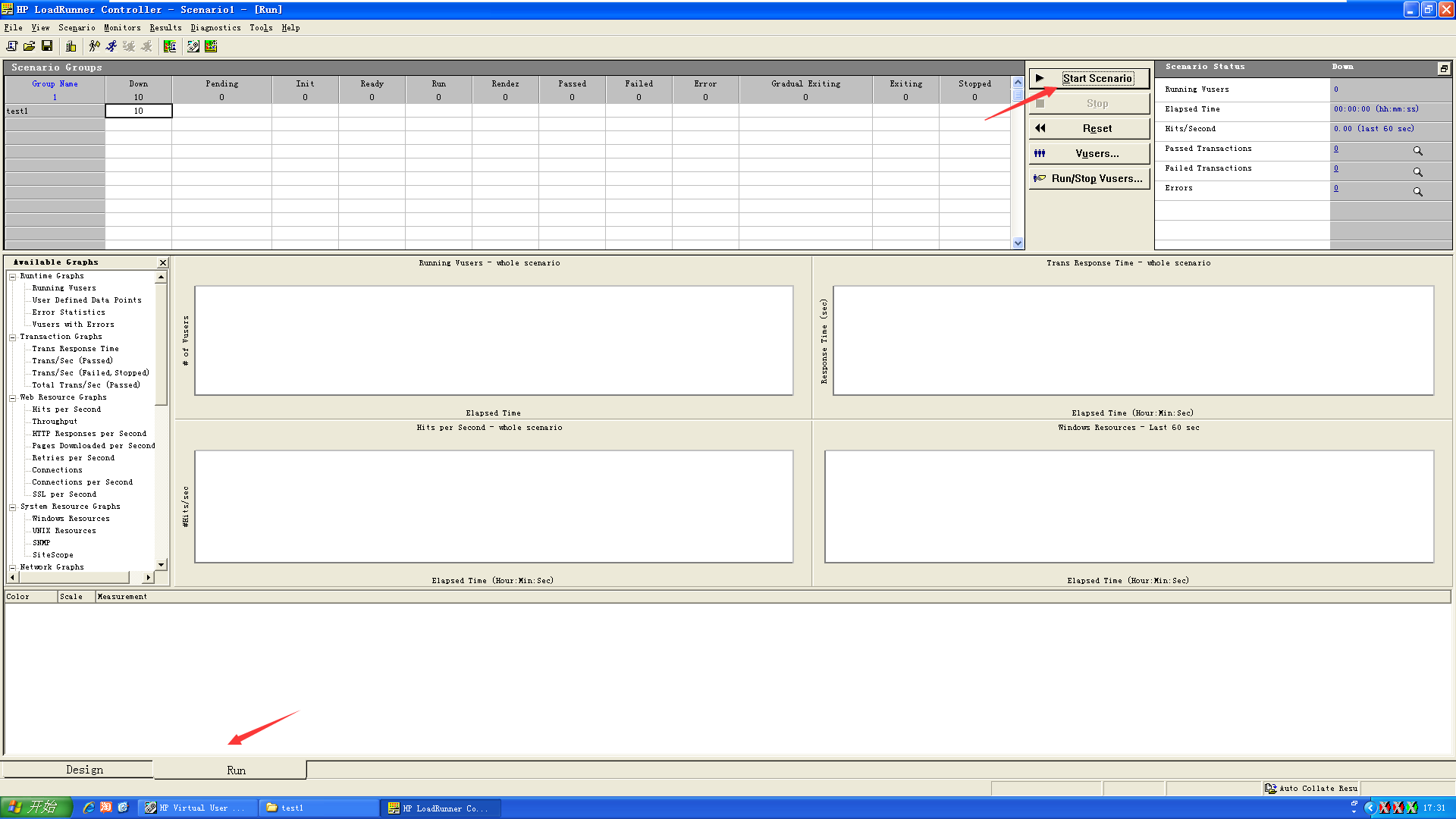The height and width of the screenshot is (819, 1456).
Task: Open the Analyze Results toolbar icon
Action: (x=170, y=46)
